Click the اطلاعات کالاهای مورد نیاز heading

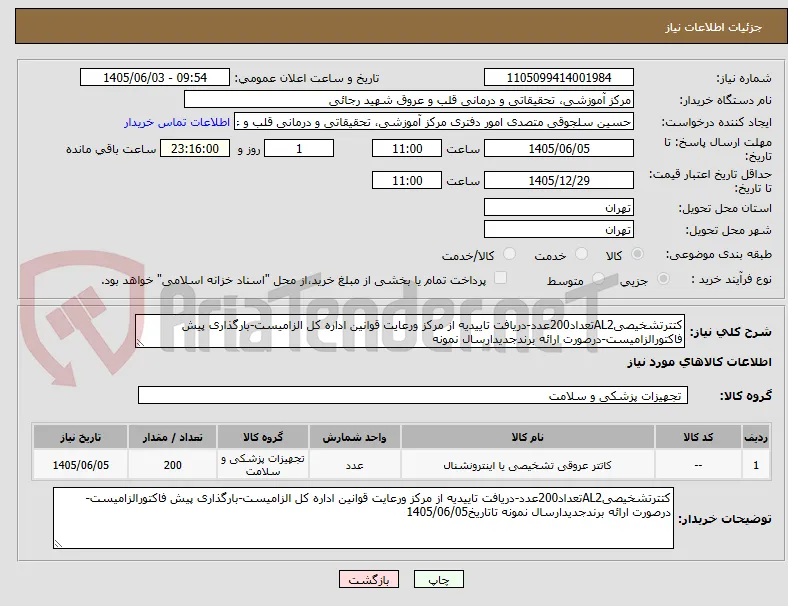[699, 362]
